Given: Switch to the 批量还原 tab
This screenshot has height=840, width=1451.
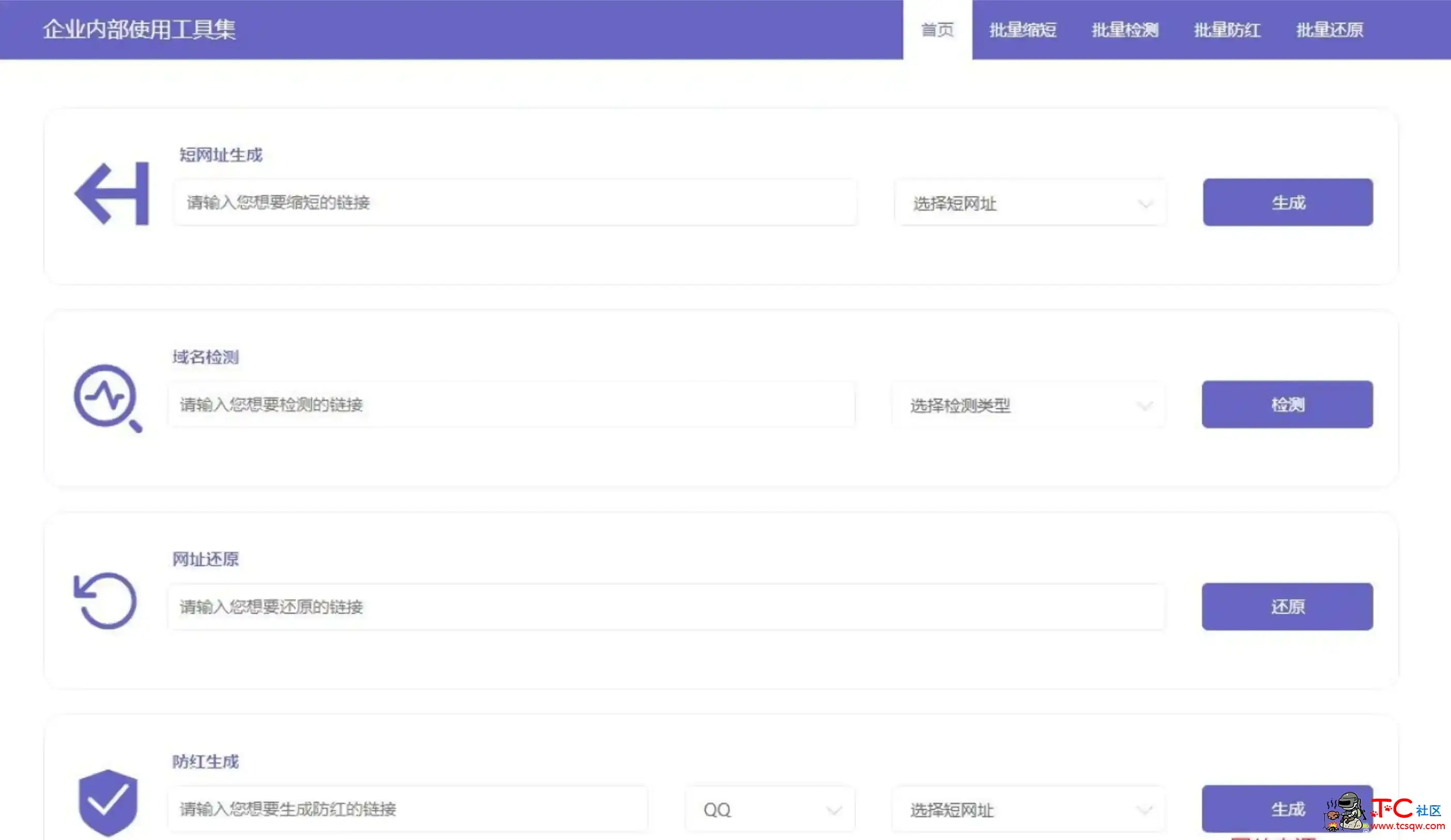Looking at the screenshot, I should [1330, 30].
